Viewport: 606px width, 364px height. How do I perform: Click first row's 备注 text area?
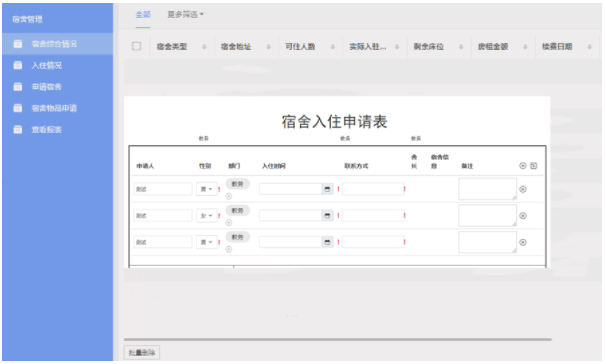[487, 189]
